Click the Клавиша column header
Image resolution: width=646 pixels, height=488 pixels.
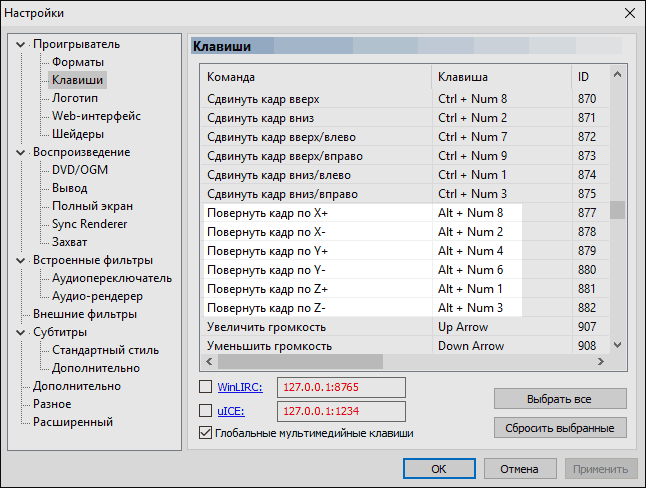pyautogui.click(x=500, y=77)
